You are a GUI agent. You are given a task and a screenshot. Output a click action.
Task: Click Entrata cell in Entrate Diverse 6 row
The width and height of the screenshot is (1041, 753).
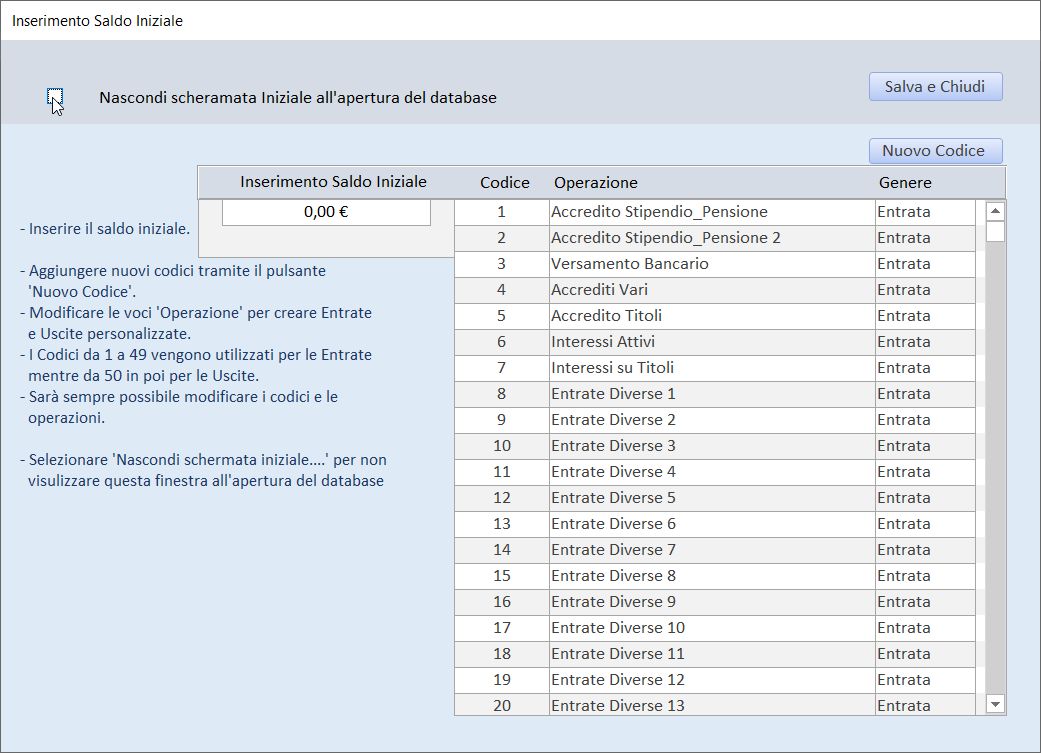pyautogui.click(x=925, y=523)
